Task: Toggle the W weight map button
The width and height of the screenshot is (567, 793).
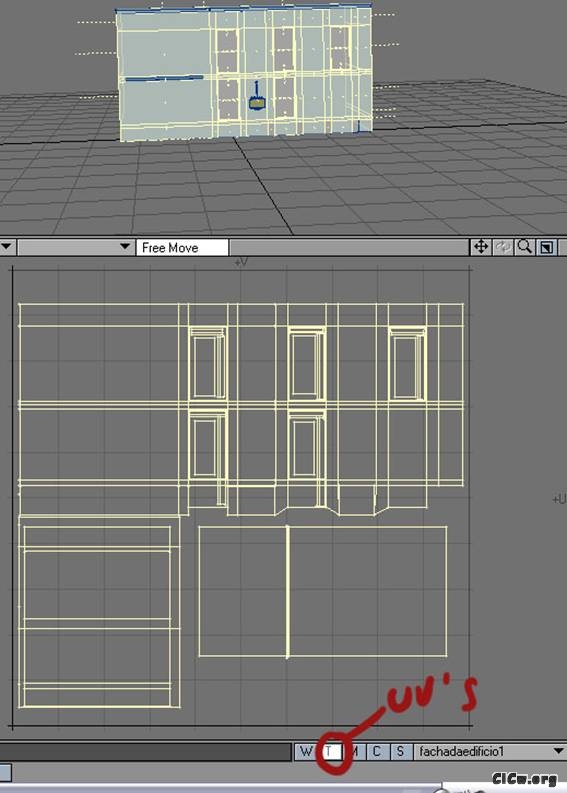Action: point(306,752)
